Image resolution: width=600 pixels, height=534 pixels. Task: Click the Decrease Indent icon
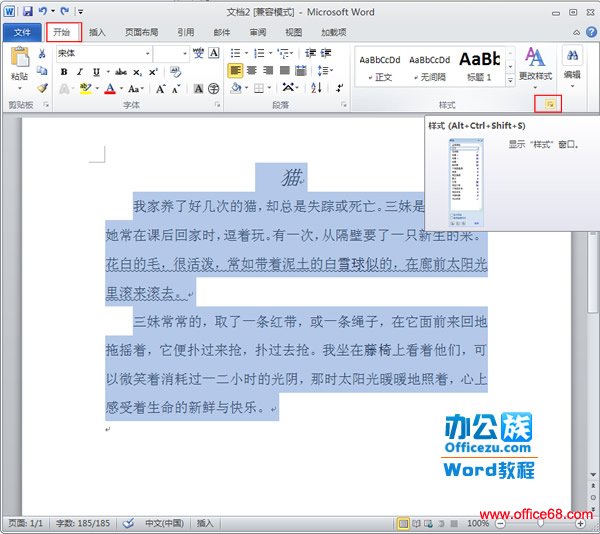(310, 53)
